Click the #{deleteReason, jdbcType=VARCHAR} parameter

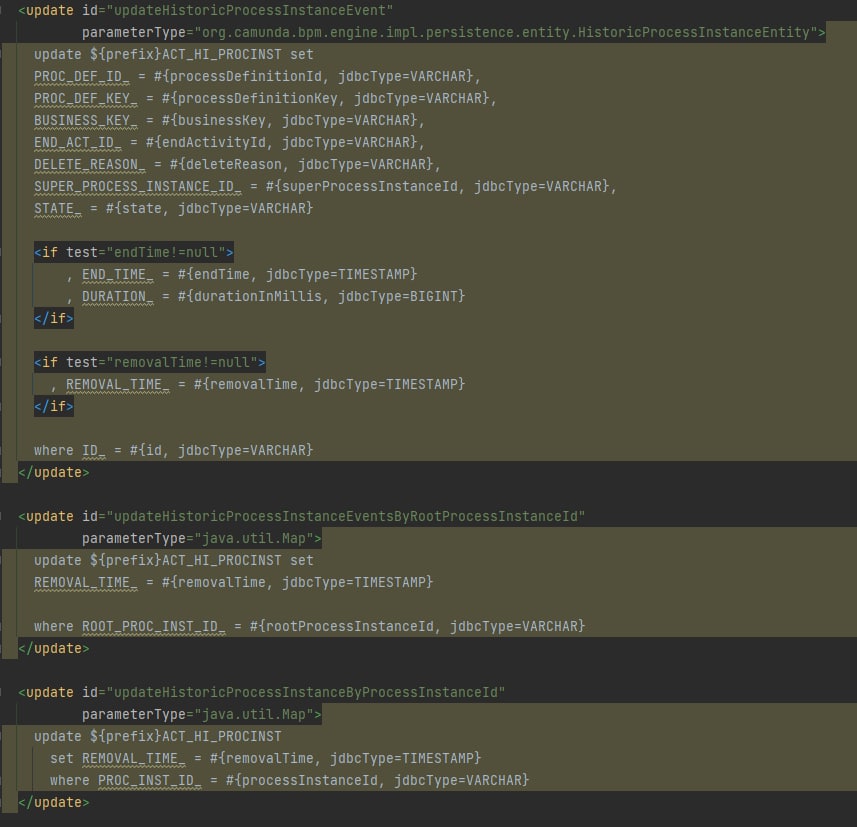(301, 164)
